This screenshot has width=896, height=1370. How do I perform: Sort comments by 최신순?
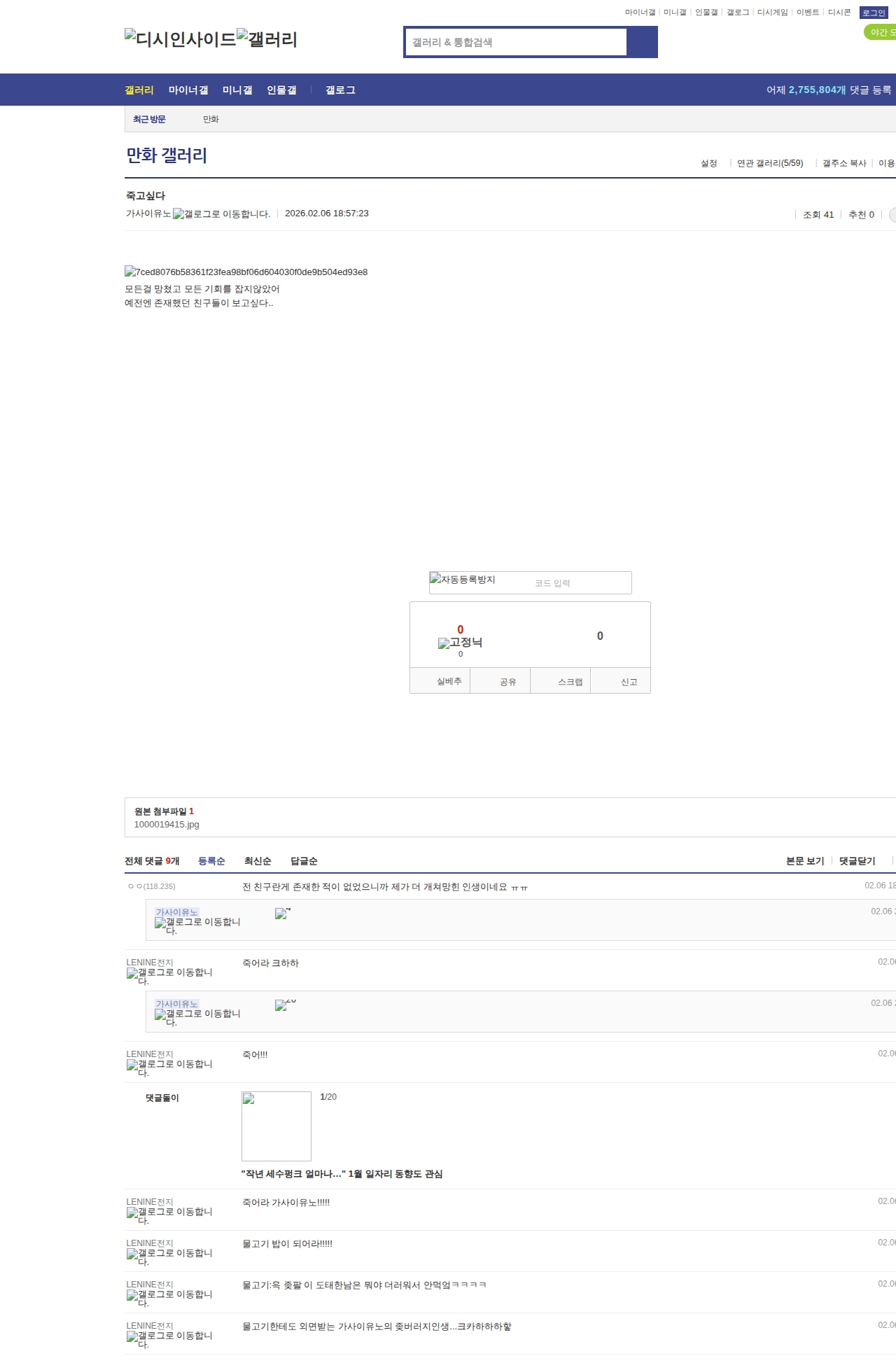click(258, 861)
